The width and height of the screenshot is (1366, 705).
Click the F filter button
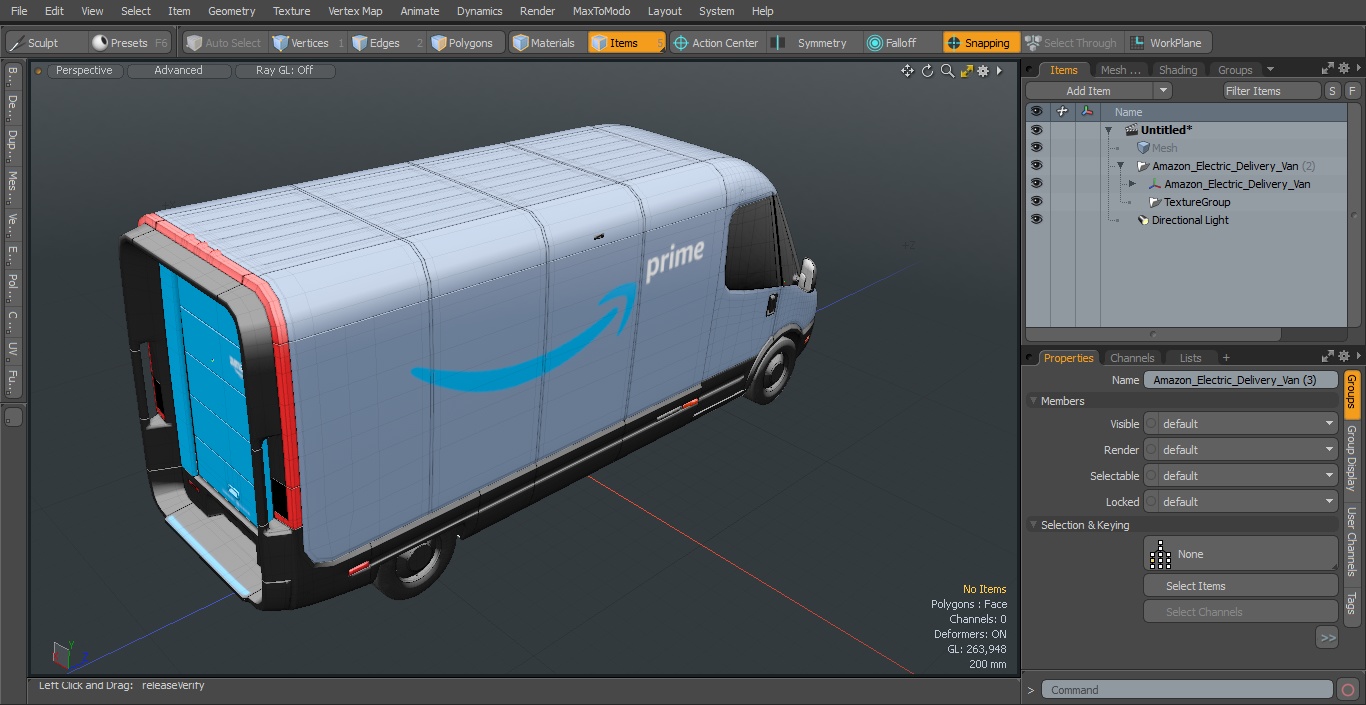1352,91
